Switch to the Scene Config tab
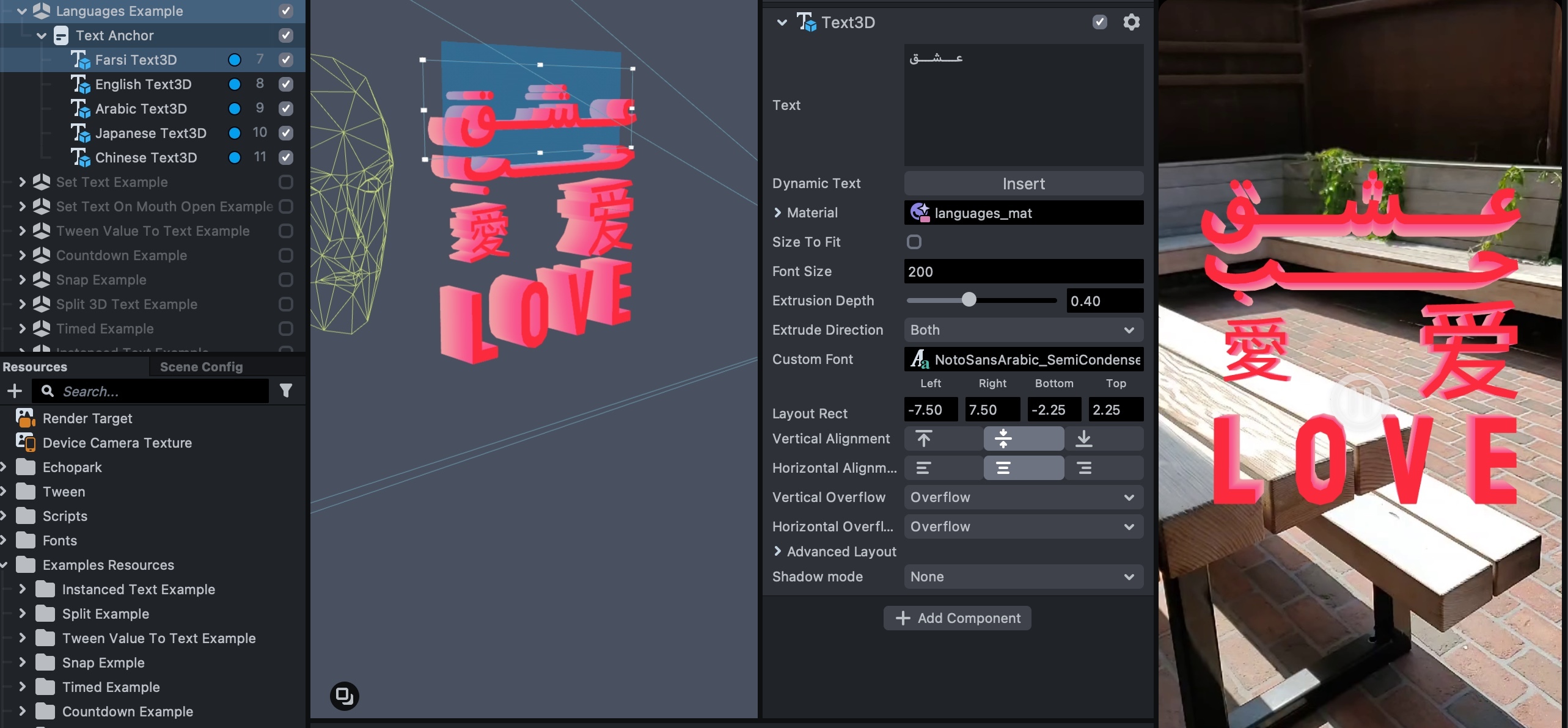This screenshot has height=728, width=1568. 201,366
